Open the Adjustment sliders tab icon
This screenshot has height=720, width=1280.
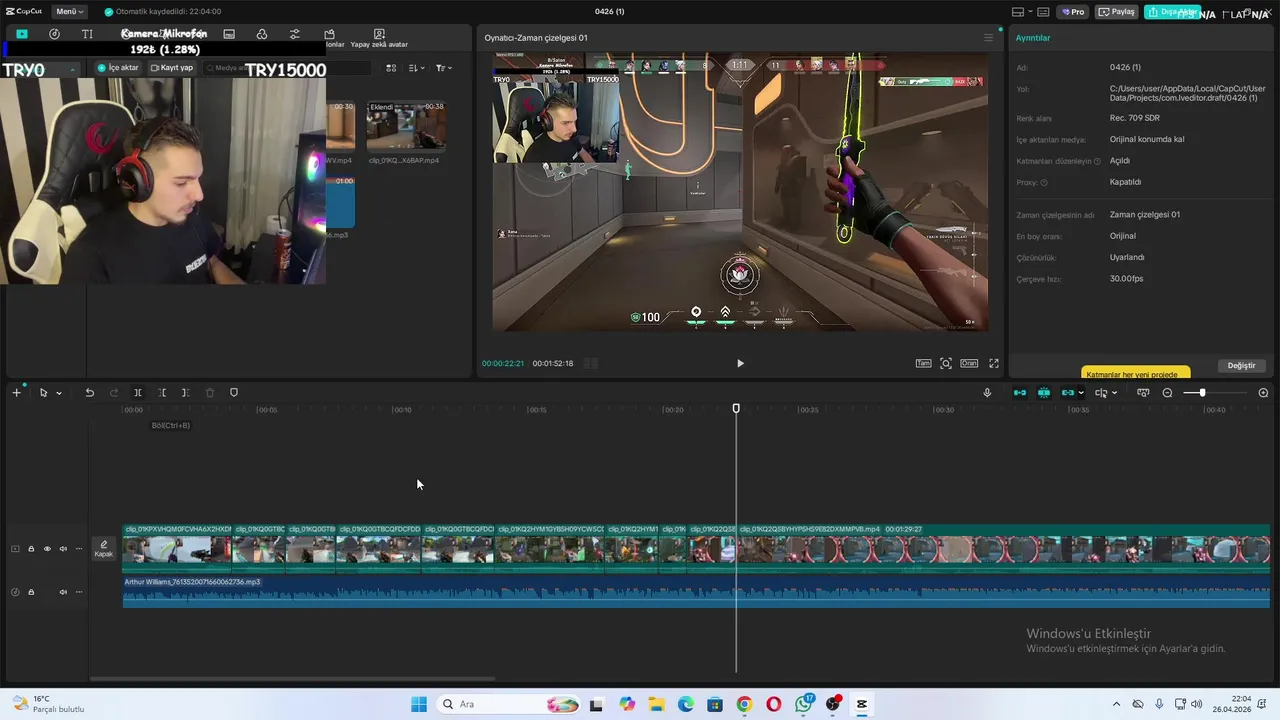(294, 34)
